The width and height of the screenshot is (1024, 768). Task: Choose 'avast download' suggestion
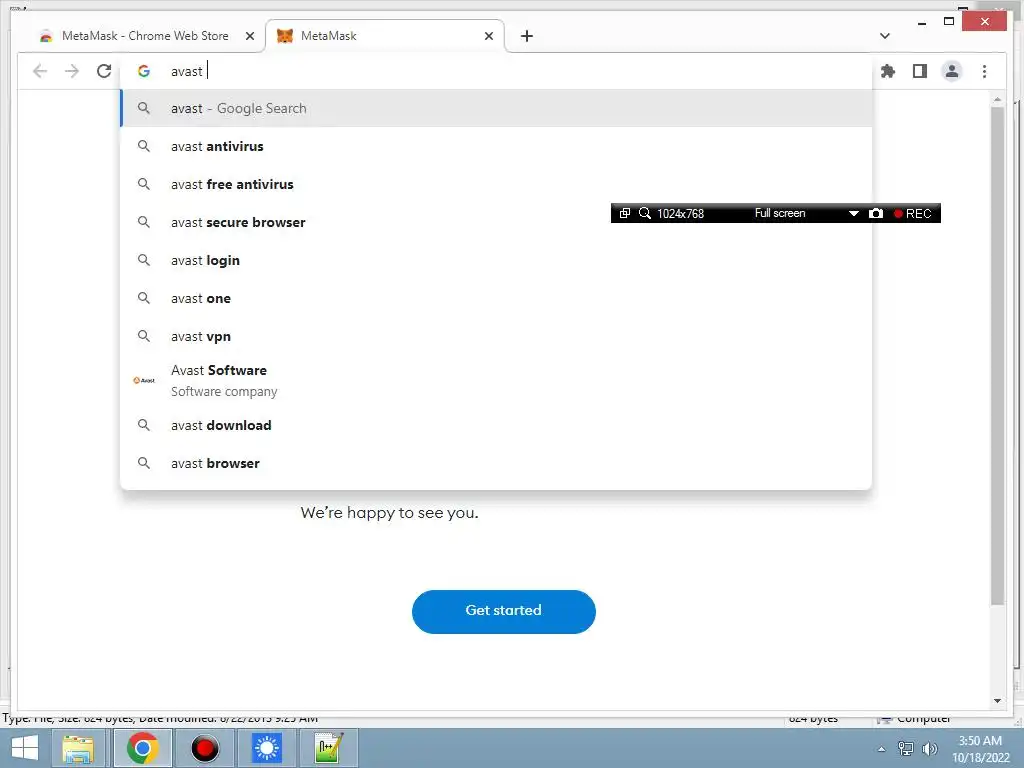[496, 425]
